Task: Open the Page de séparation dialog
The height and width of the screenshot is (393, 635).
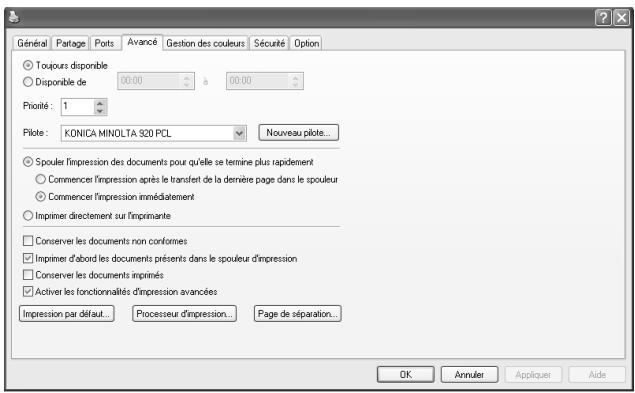Action: (298, 314)
